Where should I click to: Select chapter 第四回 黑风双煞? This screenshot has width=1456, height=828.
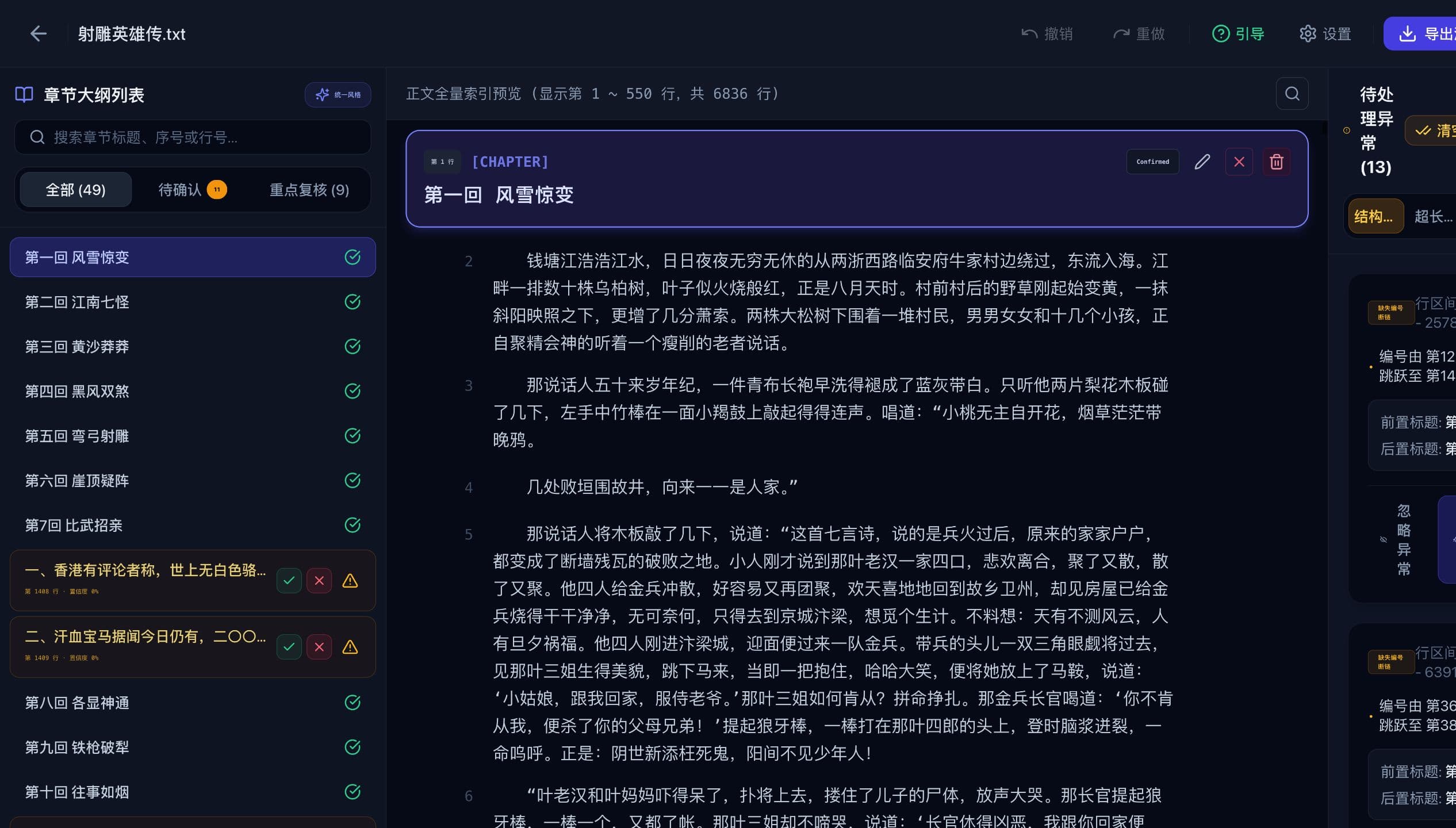click(193, 391)
